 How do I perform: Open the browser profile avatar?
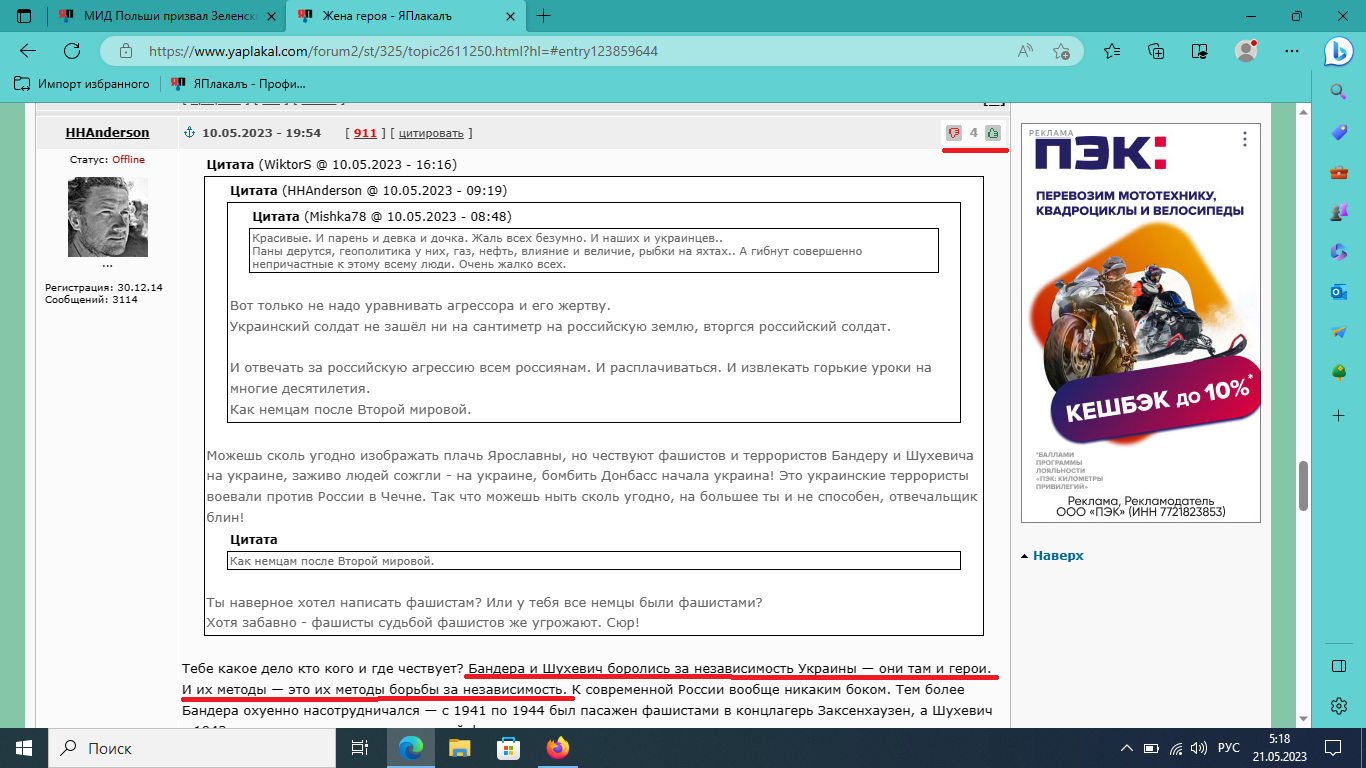click(x=1245, y=51)
